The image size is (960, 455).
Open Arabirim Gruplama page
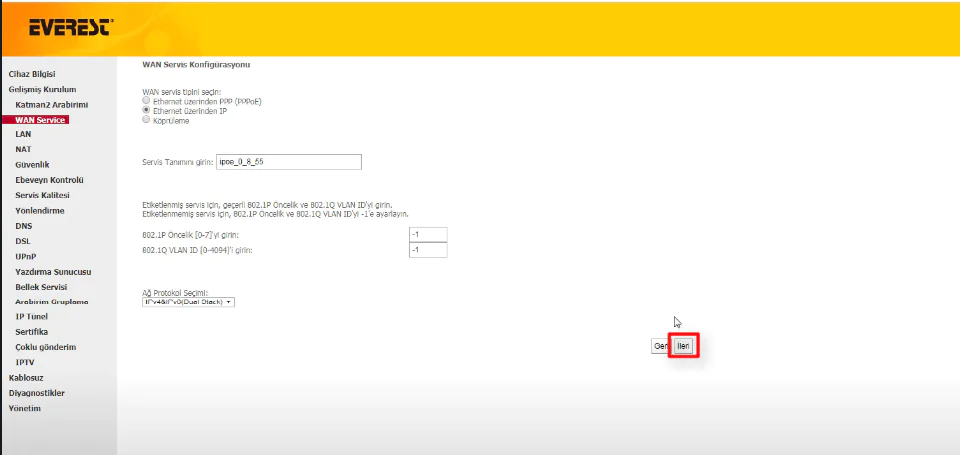pyautogui.click(x=52, y=302)
